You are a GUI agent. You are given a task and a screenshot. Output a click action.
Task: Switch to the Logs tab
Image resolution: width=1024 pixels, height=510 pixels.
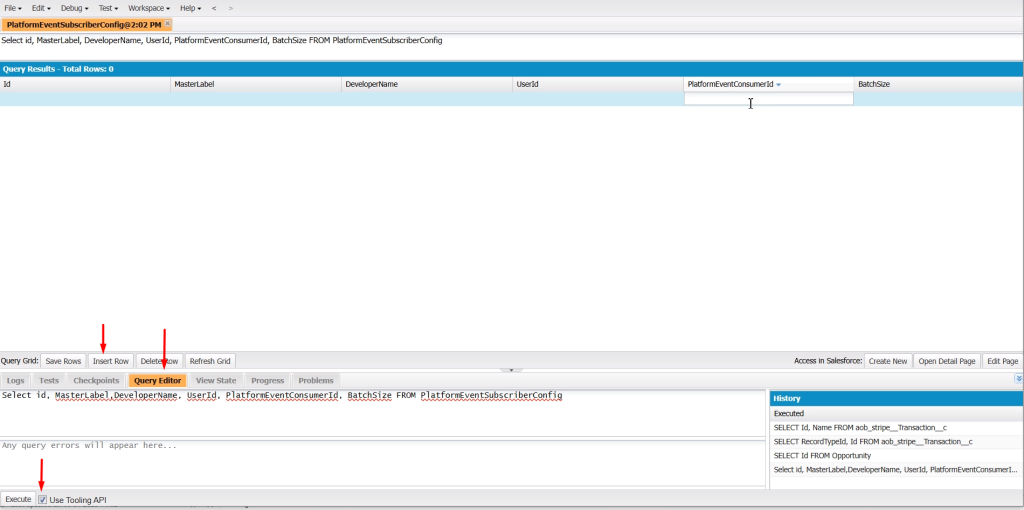click(16, 380)
